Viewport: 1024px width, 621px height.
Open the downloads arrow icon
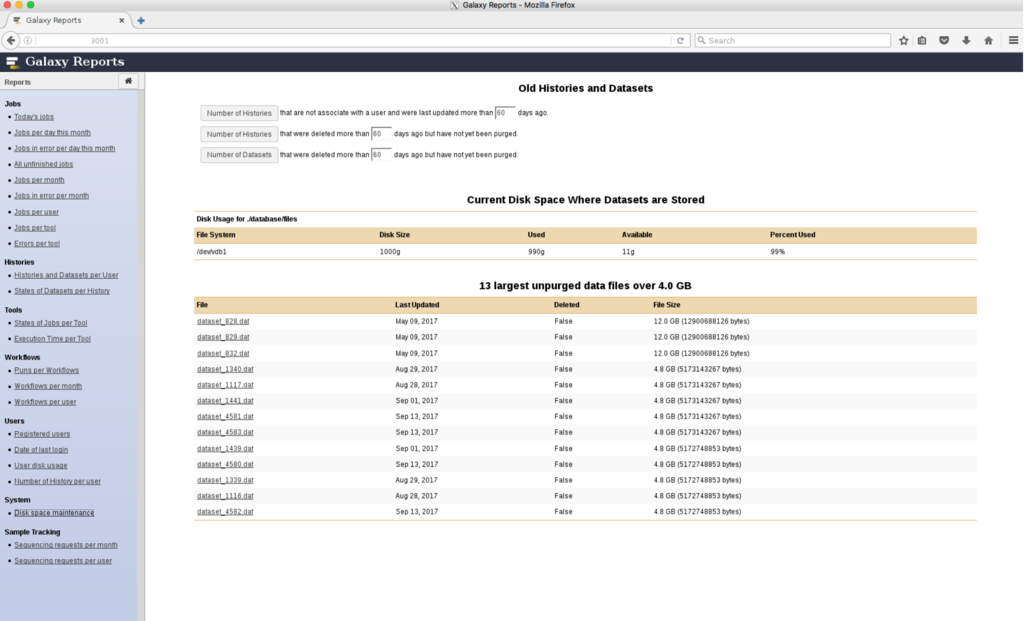966,40
